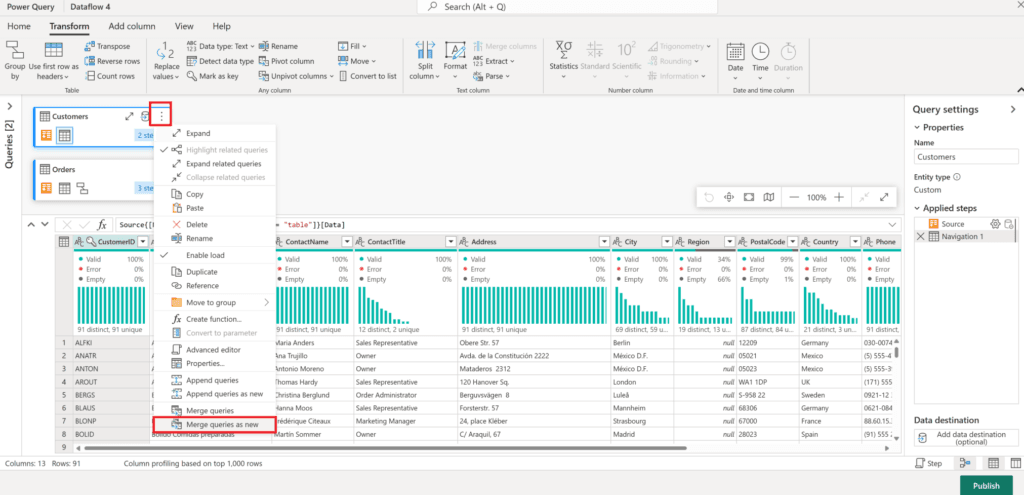The image size is (1024, 495).
Task: Choose Duplicate from context menu
Action: tap(214, 272)
